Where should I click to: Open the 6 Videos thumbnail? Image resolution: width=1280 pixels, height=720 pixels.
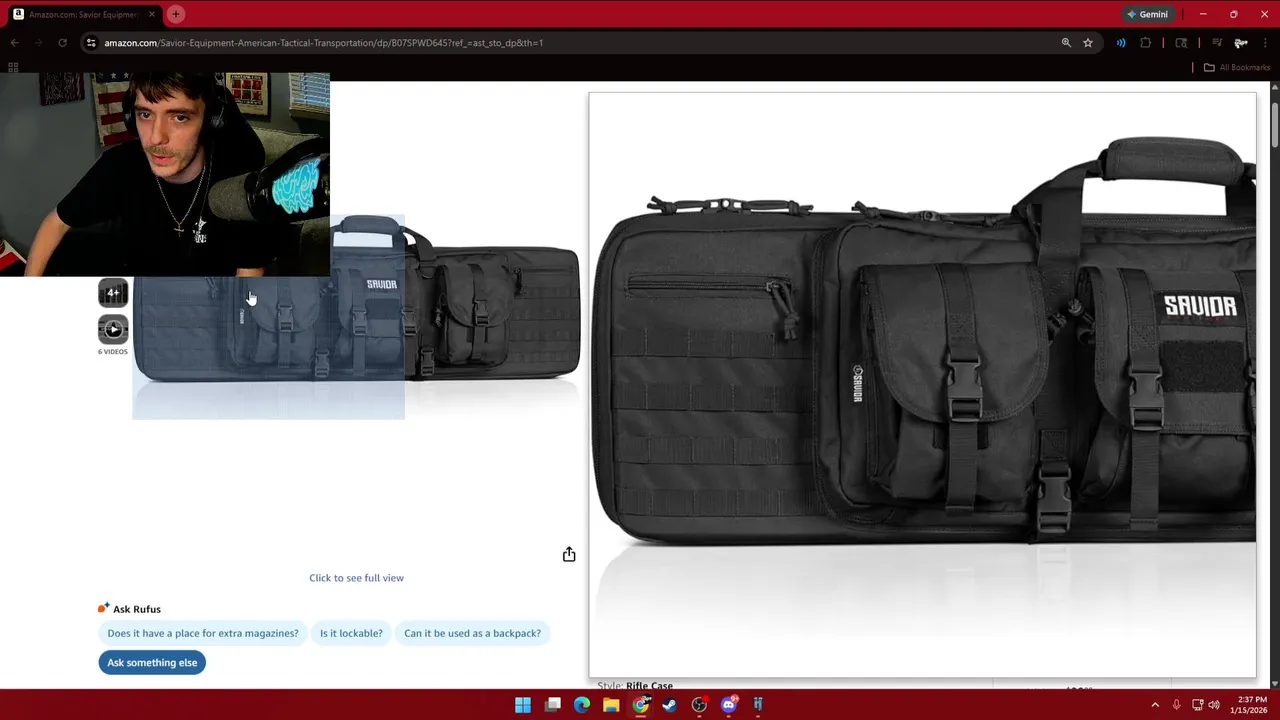click(113, 330)
